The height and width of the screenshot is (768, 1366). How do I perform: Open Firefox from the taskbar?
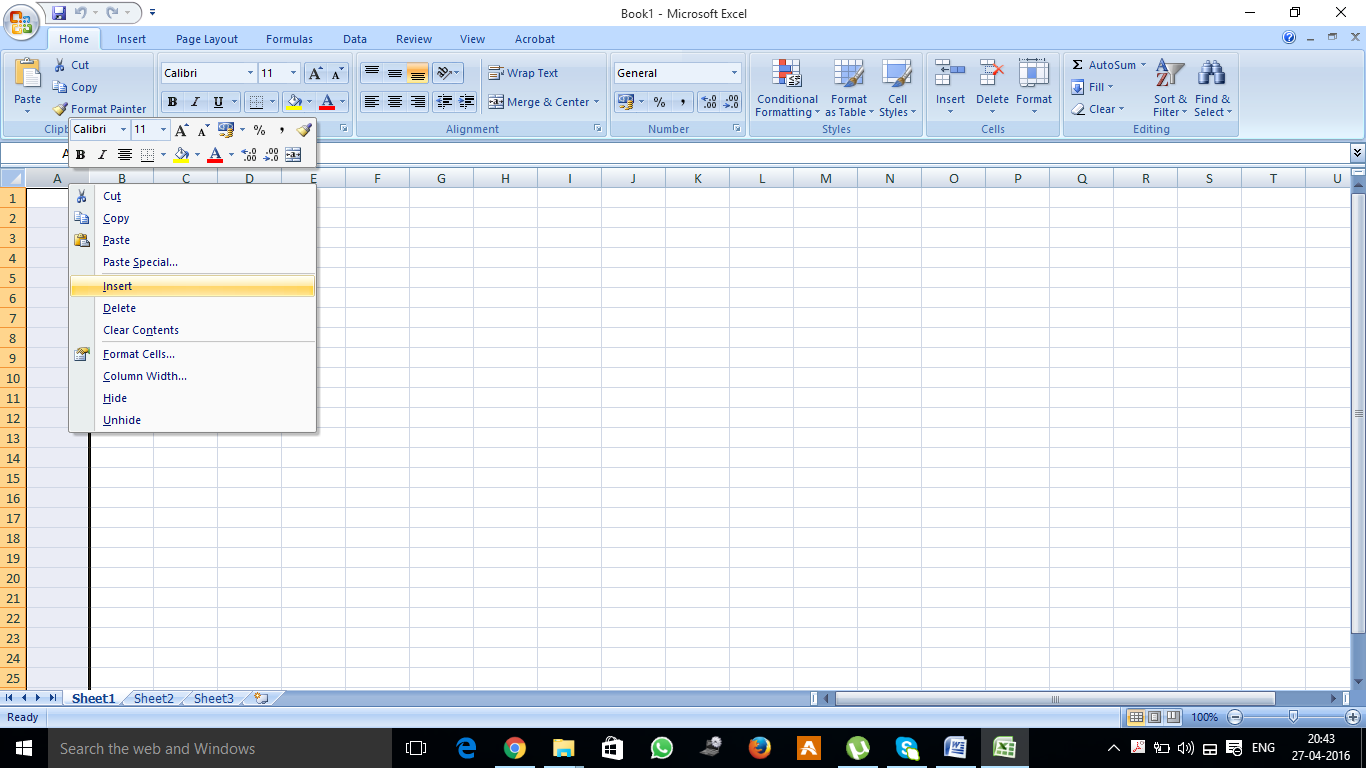pos(759,748)
